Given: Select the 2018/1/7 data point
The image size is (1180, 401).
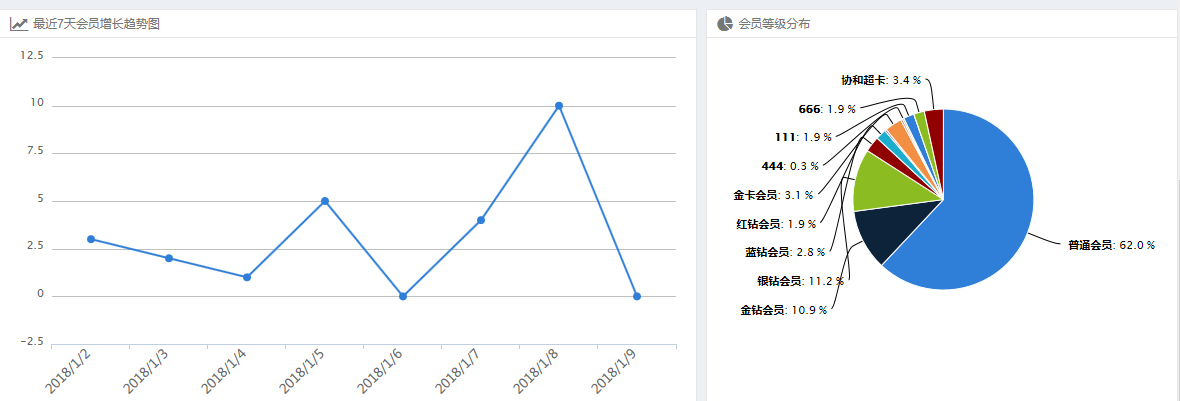Looking at the screenshot, I should click(481, 220).
